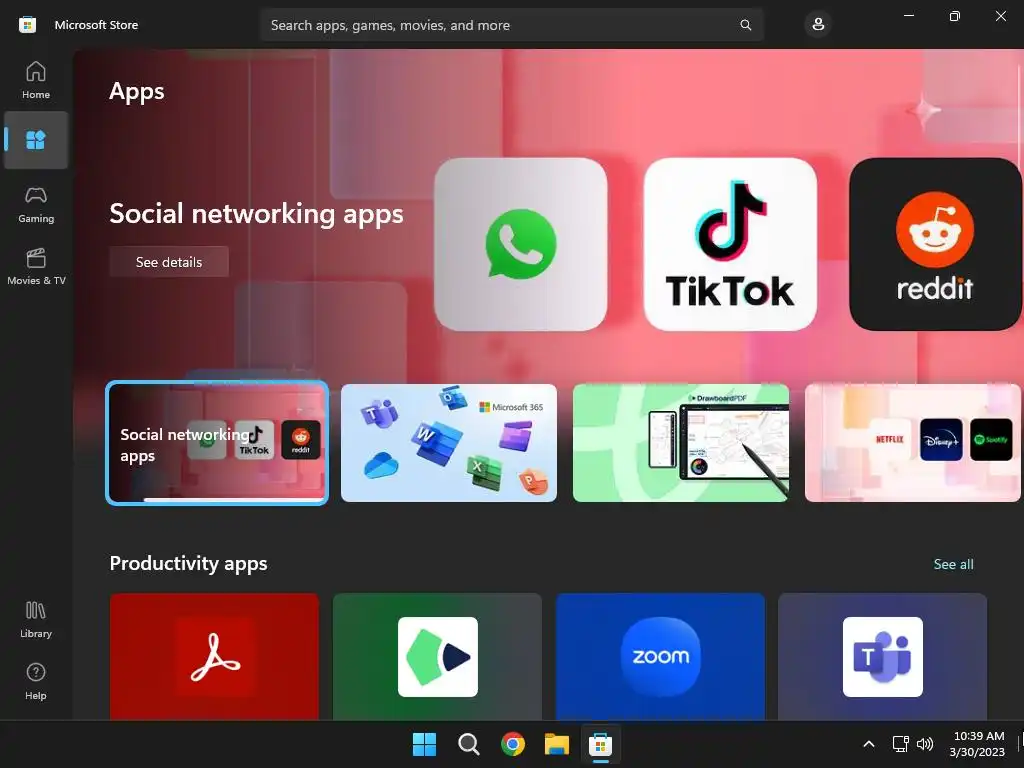This screenshot has height=768, width=1024.
Task: Click the See details button
Action: [169, 262]
